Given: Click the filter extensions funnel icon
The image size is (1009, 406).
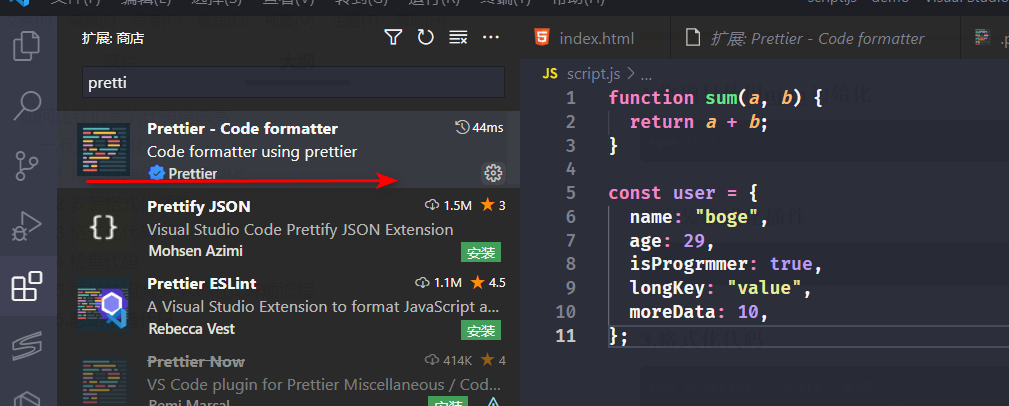Looking at the screenshot, I should click(x=393, y=38).
